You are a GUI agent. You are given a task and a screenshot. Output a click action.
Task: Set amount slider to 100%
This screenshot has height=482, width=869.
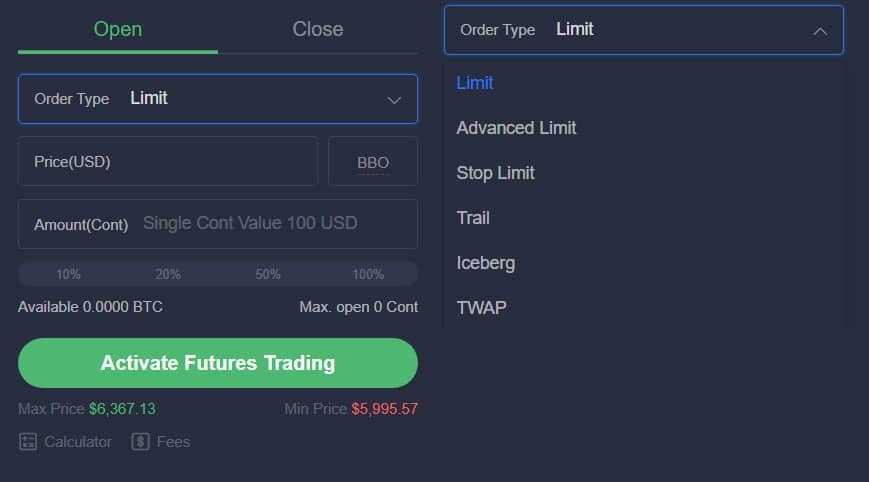tap(368, 274)
